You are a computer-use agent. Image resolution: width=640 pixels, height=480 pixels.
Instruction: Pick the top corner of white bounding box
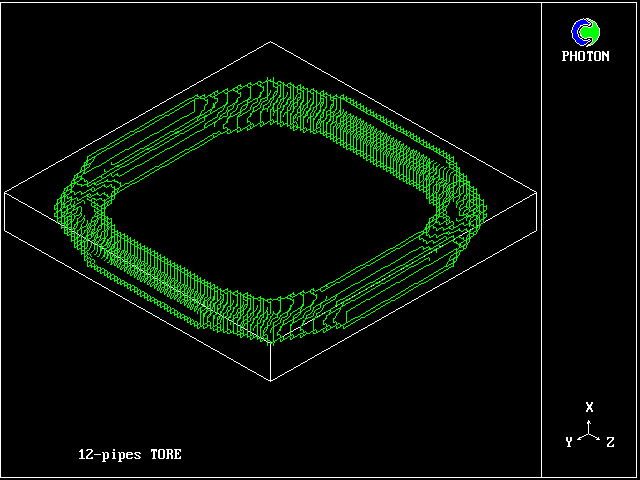pos(271,42)
